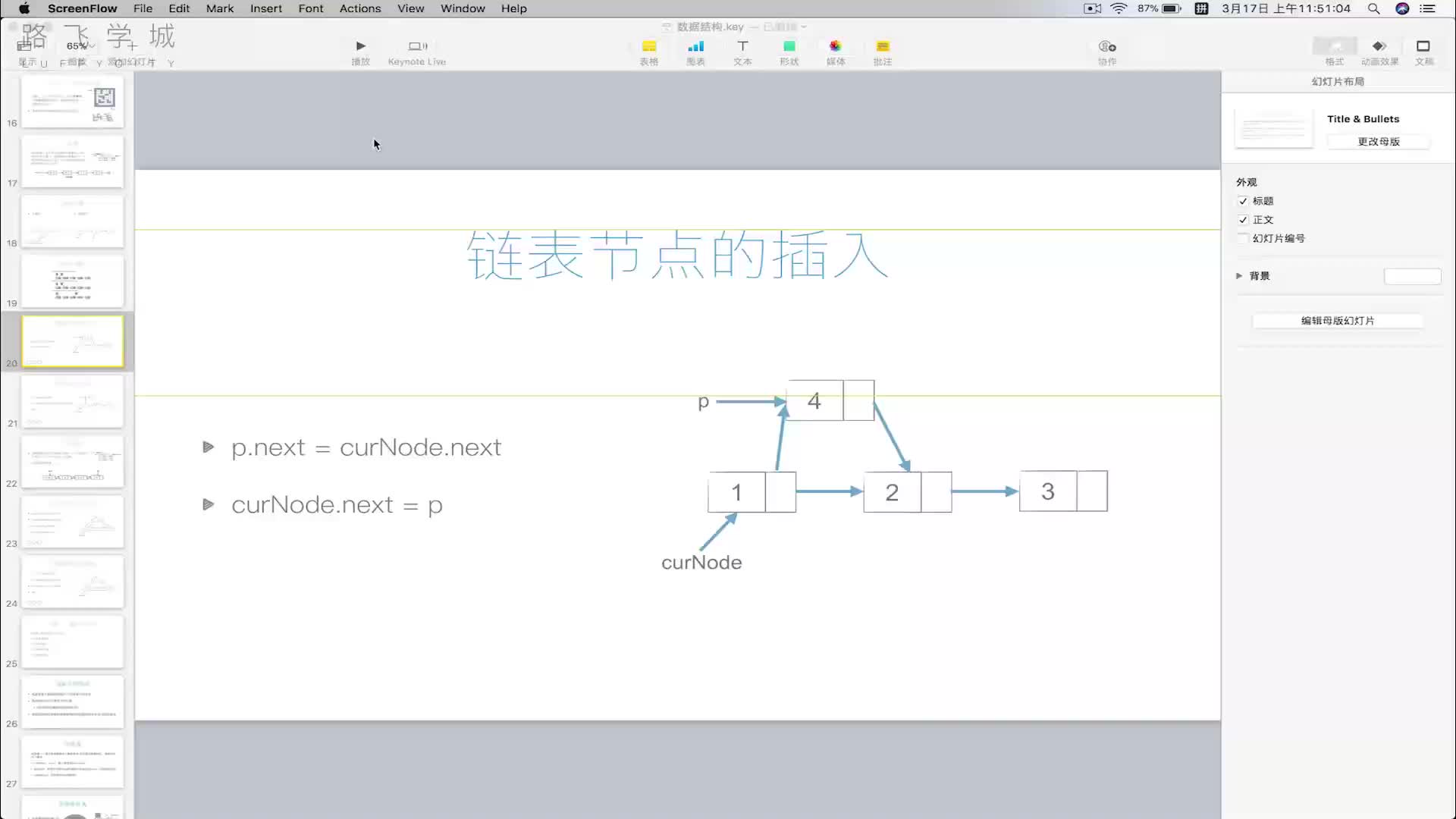Open Keynote Live from the toolbar
The height and width of the screenshot is (819, 1456).
coord(417,52)
